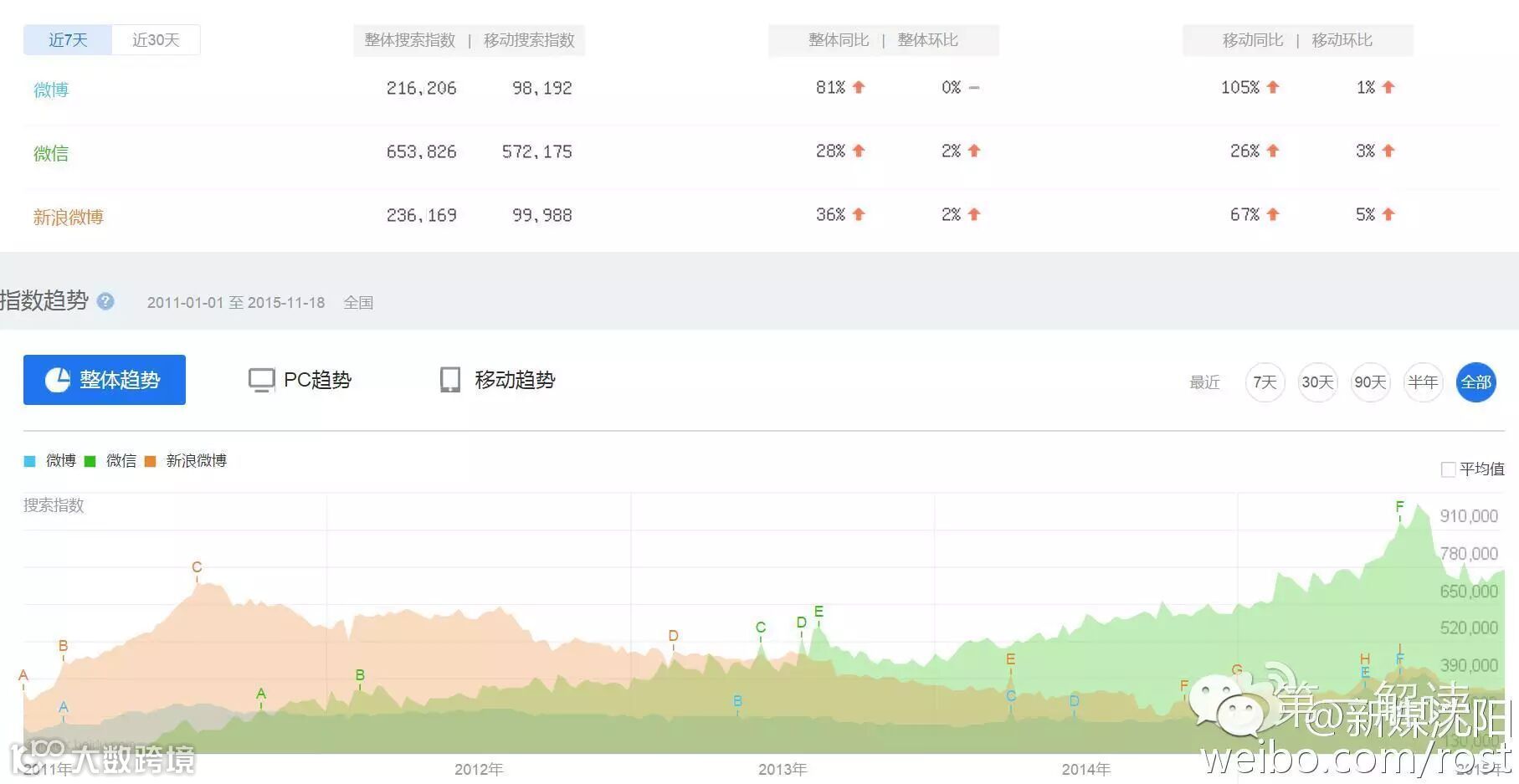Click the phone icon beside 移动趋势
The height and width of the screenshot is (784, 1519).
click(450, 380)
